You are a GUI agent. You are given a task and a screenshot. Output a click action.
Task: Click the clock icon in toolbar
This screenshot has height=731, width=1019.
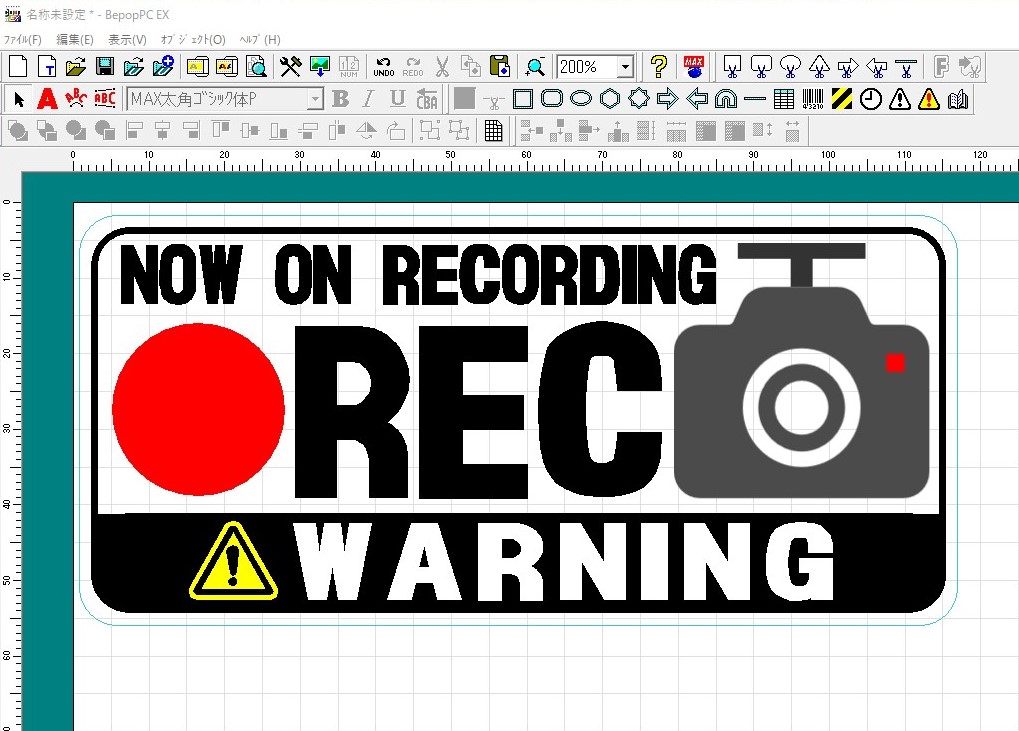(x=871, y=99)
